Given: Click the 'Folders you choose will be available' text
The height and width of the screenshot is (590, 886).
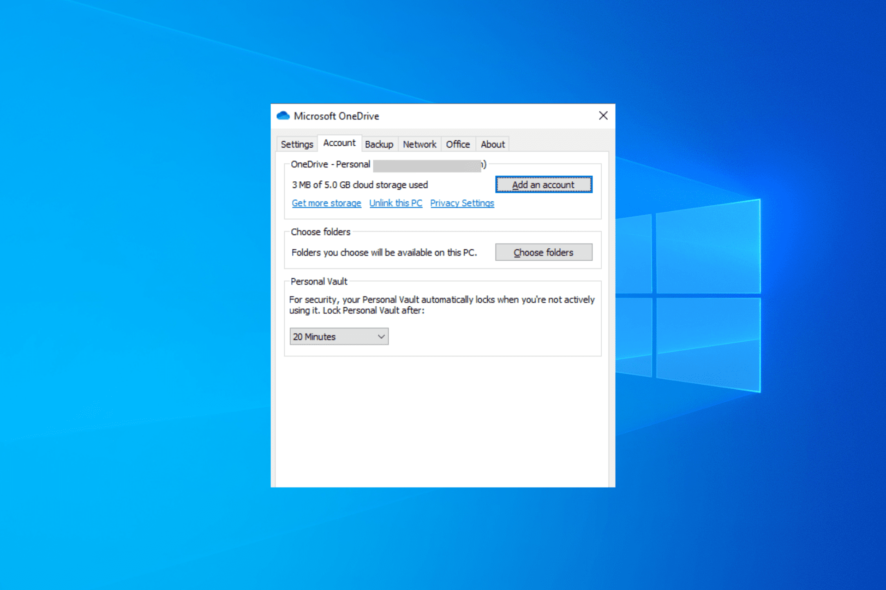Looking at the screenshot, I should click(x=384, y=253).
